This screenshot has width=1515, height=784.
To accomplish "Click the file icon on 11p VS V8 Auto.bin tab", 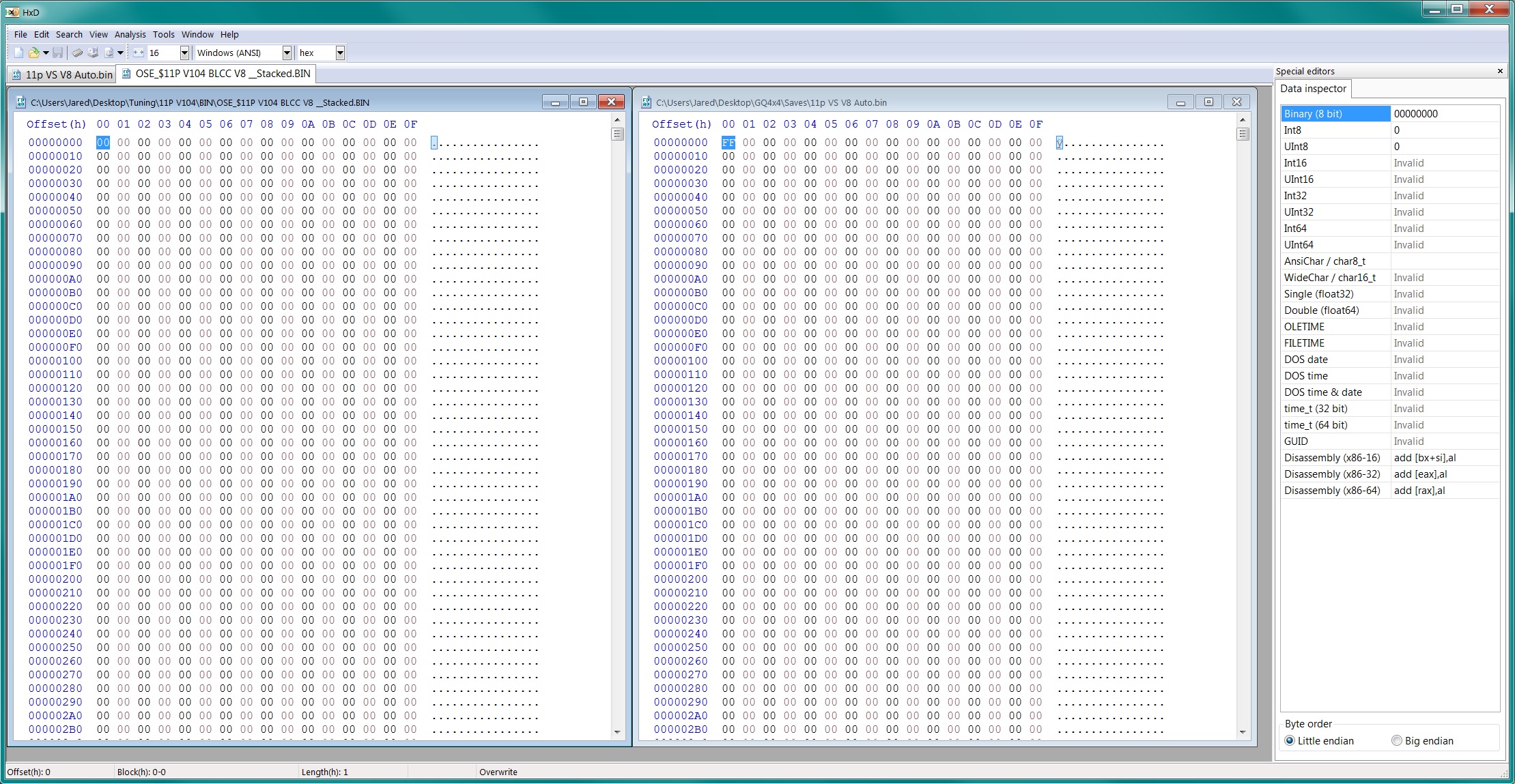I will 17,74.
